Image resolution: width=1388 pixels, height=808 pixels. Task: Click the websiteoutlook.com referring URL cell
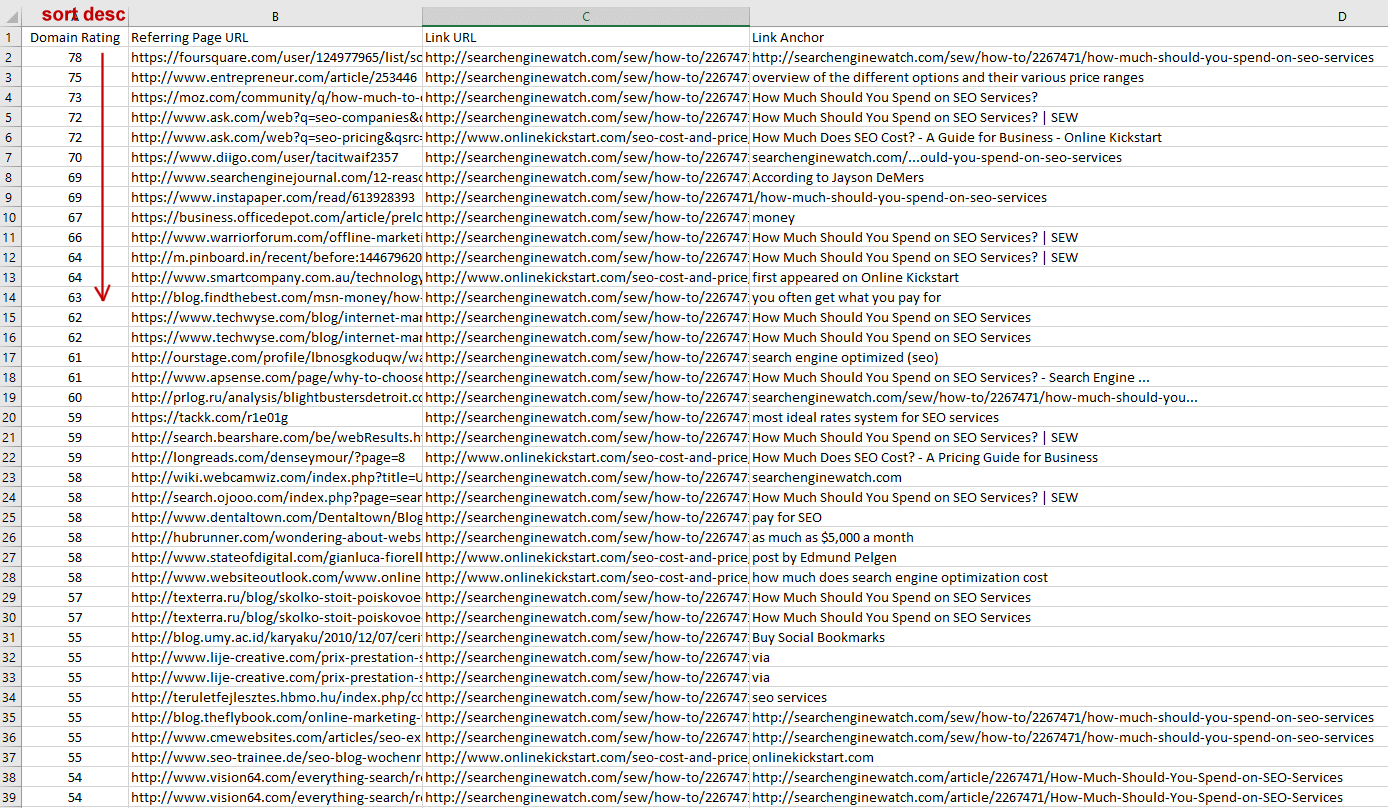[x=275, y=577]
